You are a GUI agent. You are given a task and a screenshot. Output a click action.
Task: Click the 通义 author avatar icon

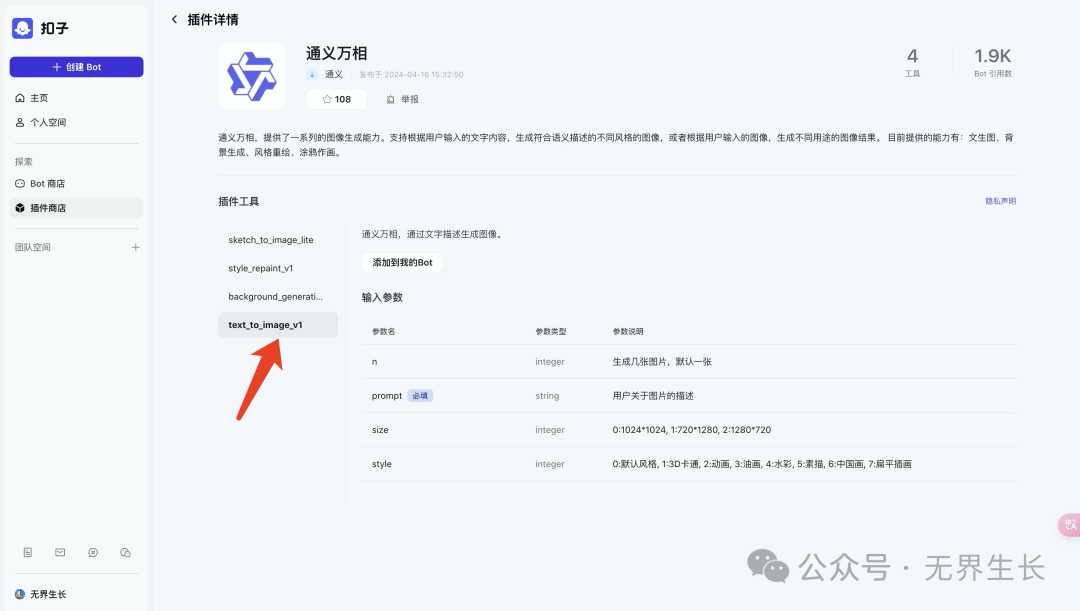pos(312,74)
